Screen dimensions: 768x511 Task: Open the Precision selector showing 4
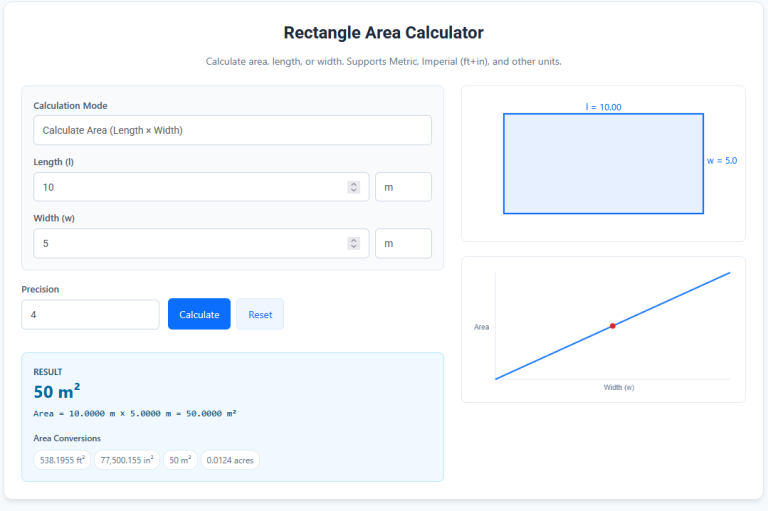pos(90,315)
